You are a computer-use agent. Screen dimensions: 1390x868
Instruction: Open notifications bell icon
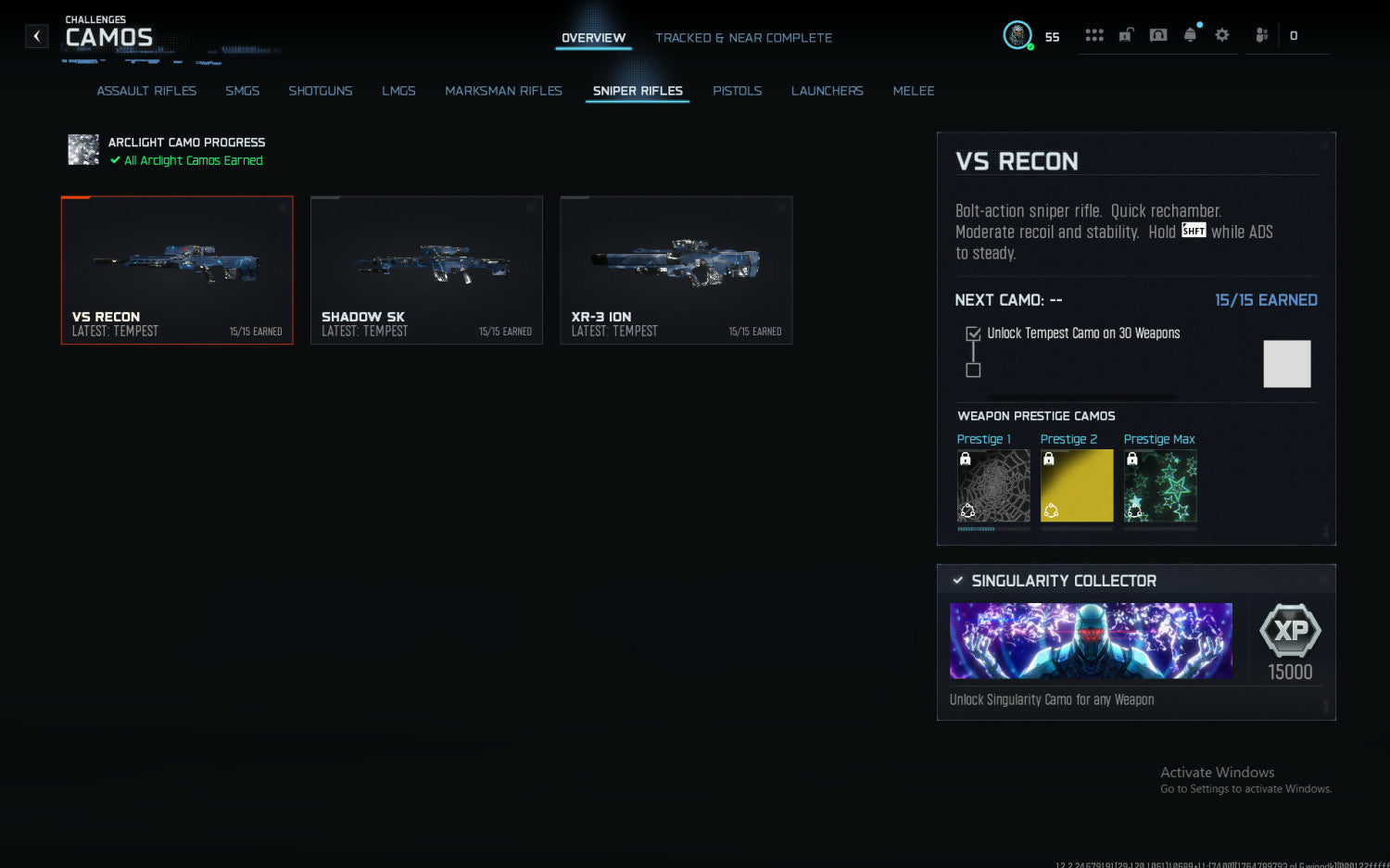tap(1191, 35)
